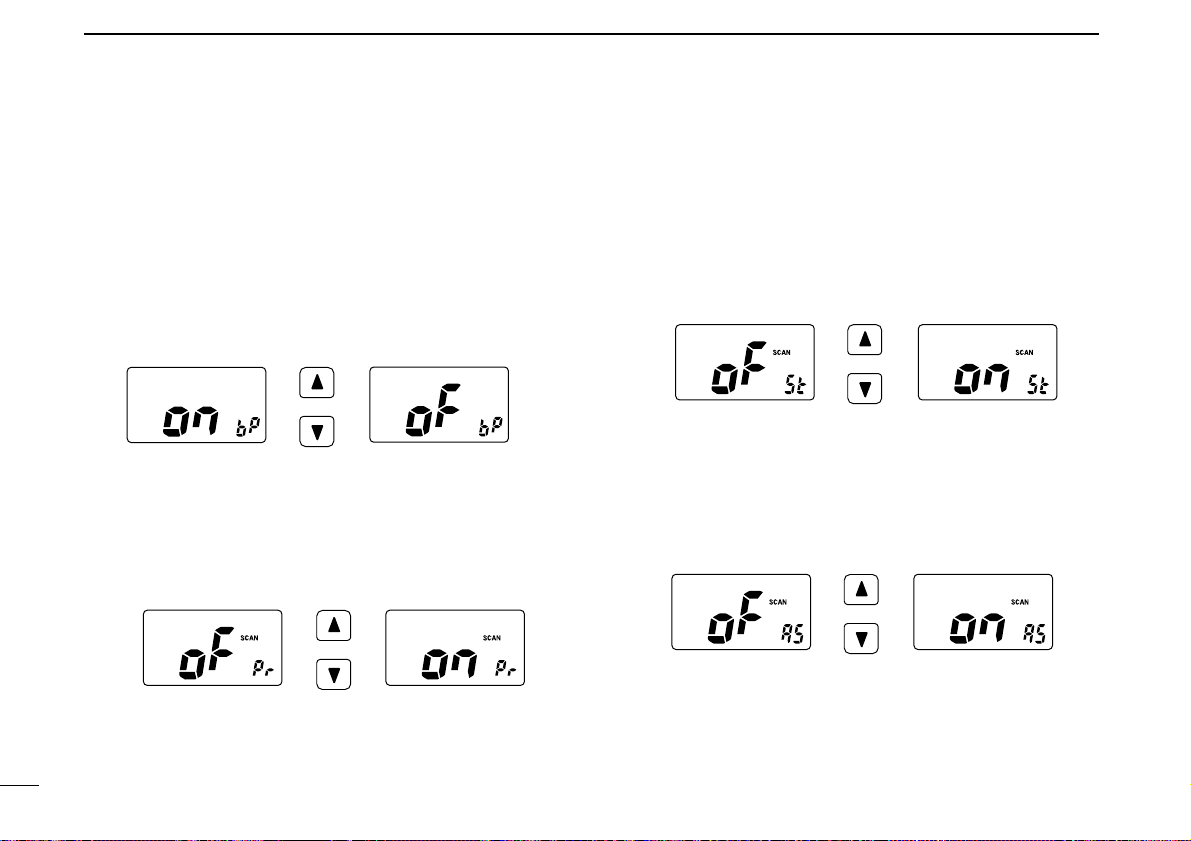1191x841 pixels.
Task: Select the LCD showing "on bP"
Action: click(196, 405)
